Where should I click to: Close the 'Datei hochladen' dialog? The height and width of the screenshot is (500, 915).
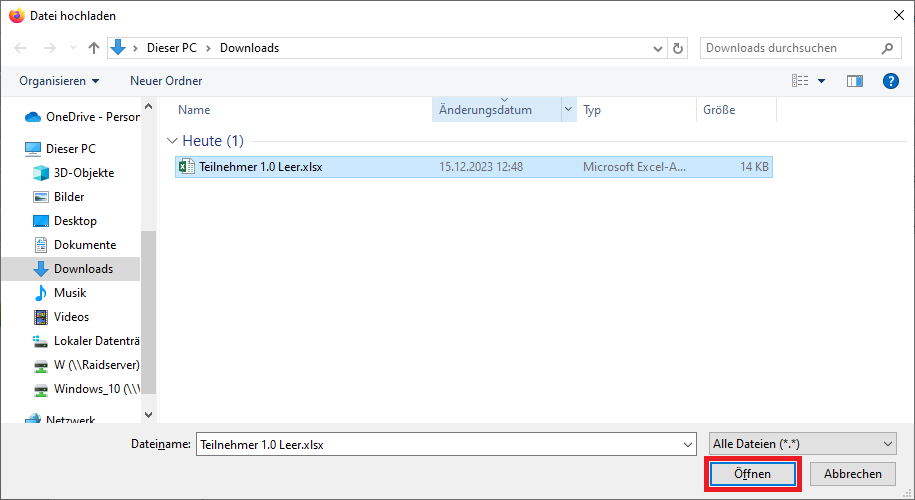pyautogui.click(x=899, y=16)
